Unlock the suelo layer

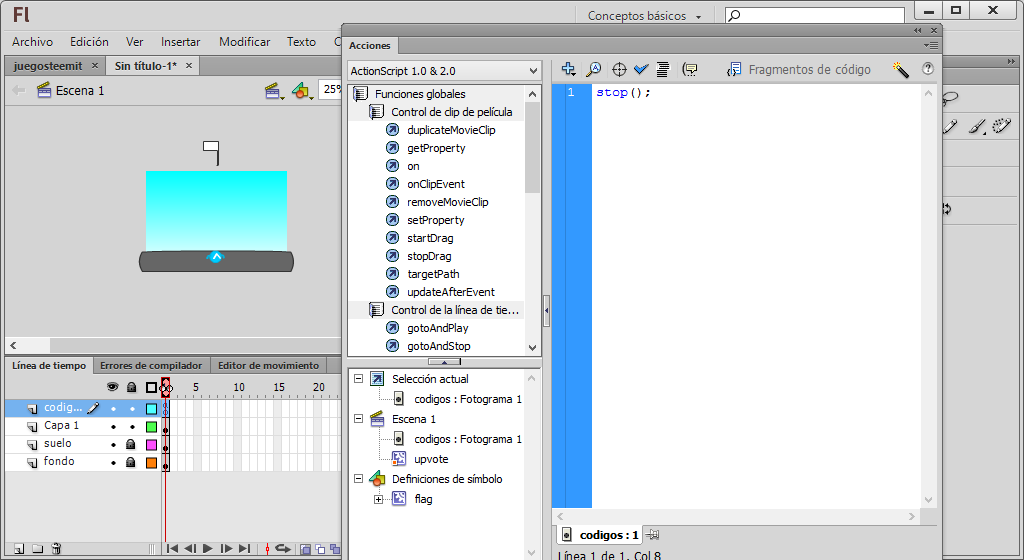point(131,444)
